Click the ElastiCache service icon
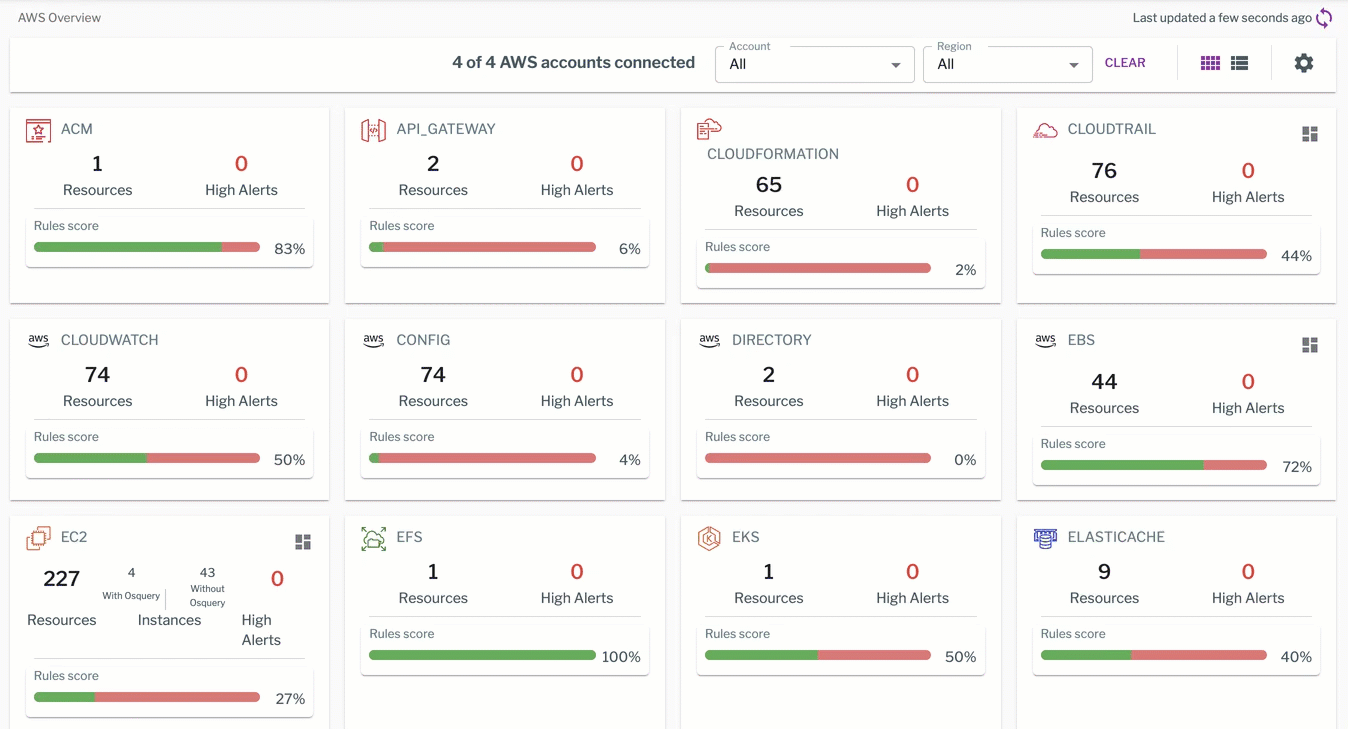Screen dimensions: 1348x729 coord(1045,538)
